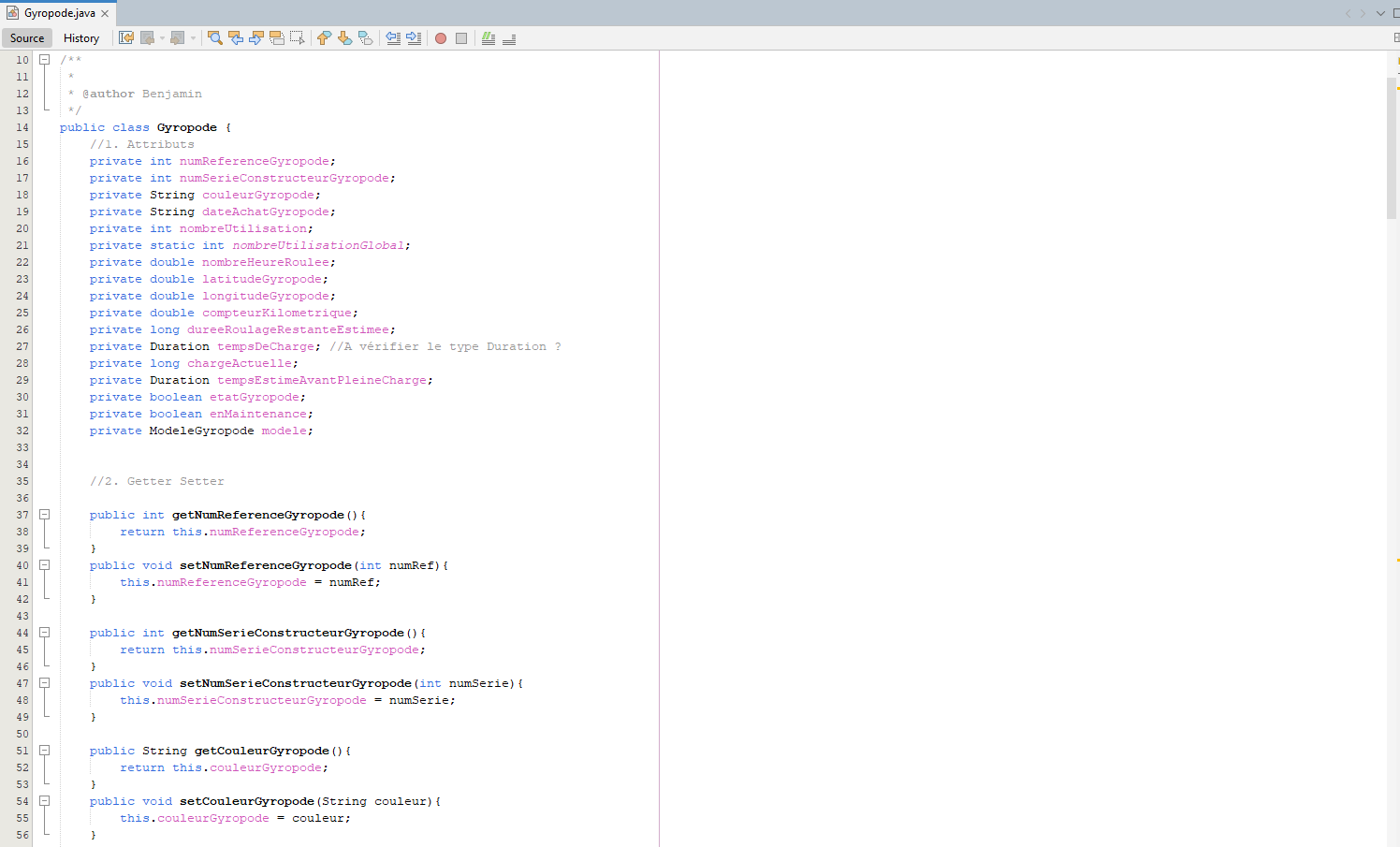Click field couleurGyropode on line 18
Screen dimensions: 1400x847
(258, 195)
